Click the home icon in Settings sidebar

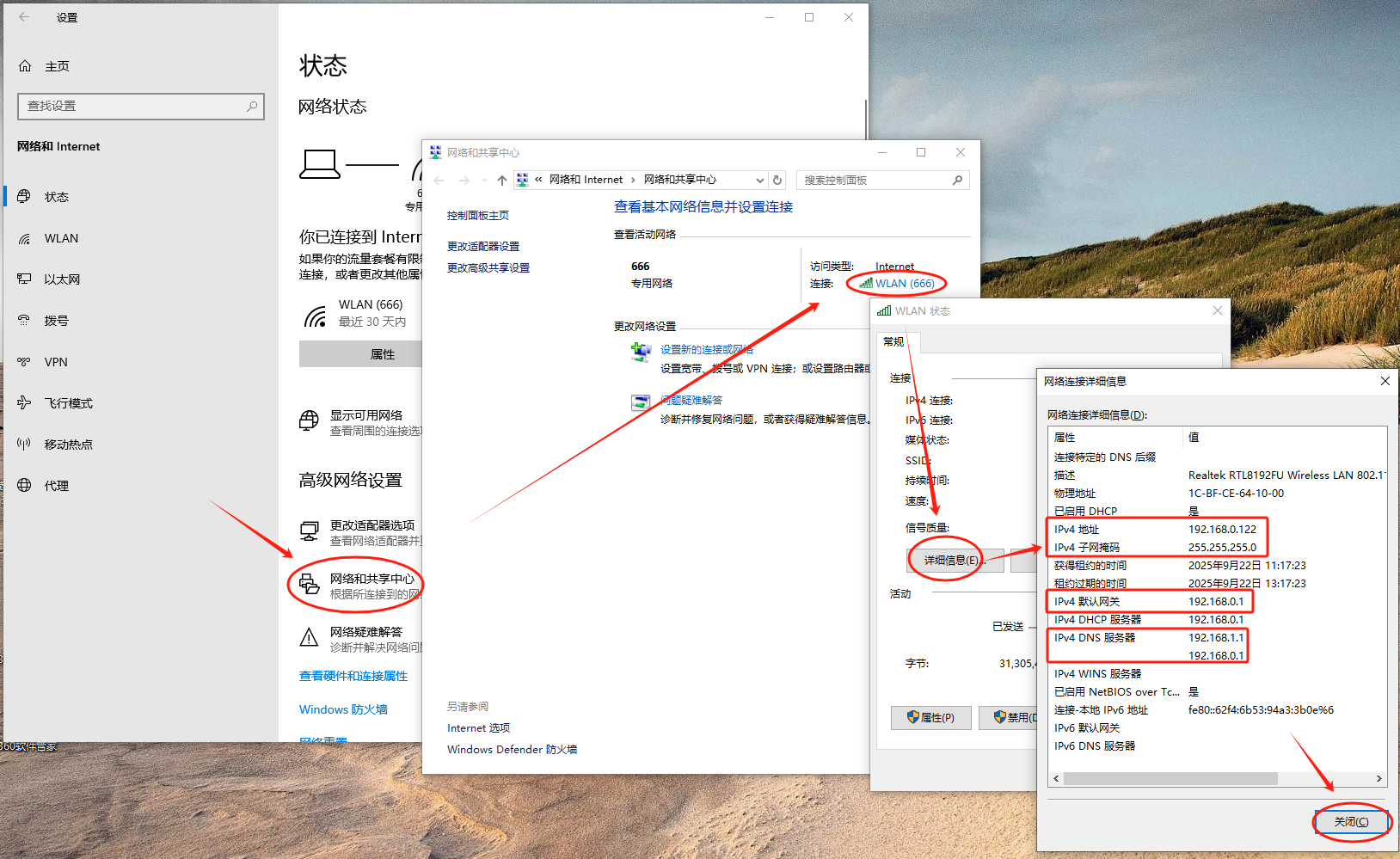(25, 66)
